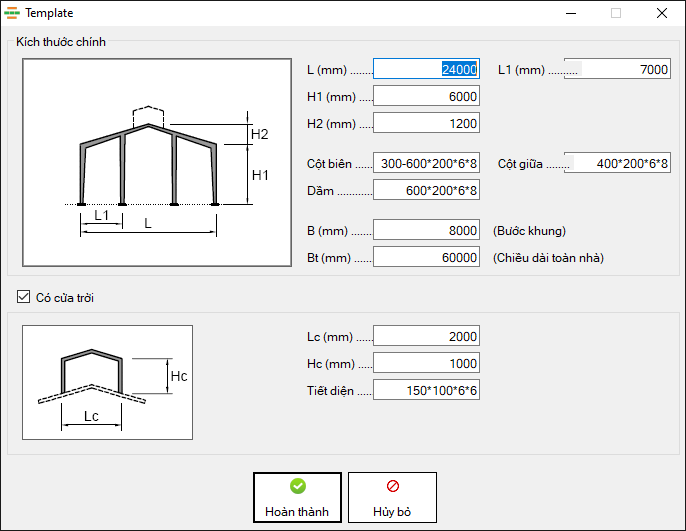Click the H2 (mm) field showing 1200

(x=427, y=123)
